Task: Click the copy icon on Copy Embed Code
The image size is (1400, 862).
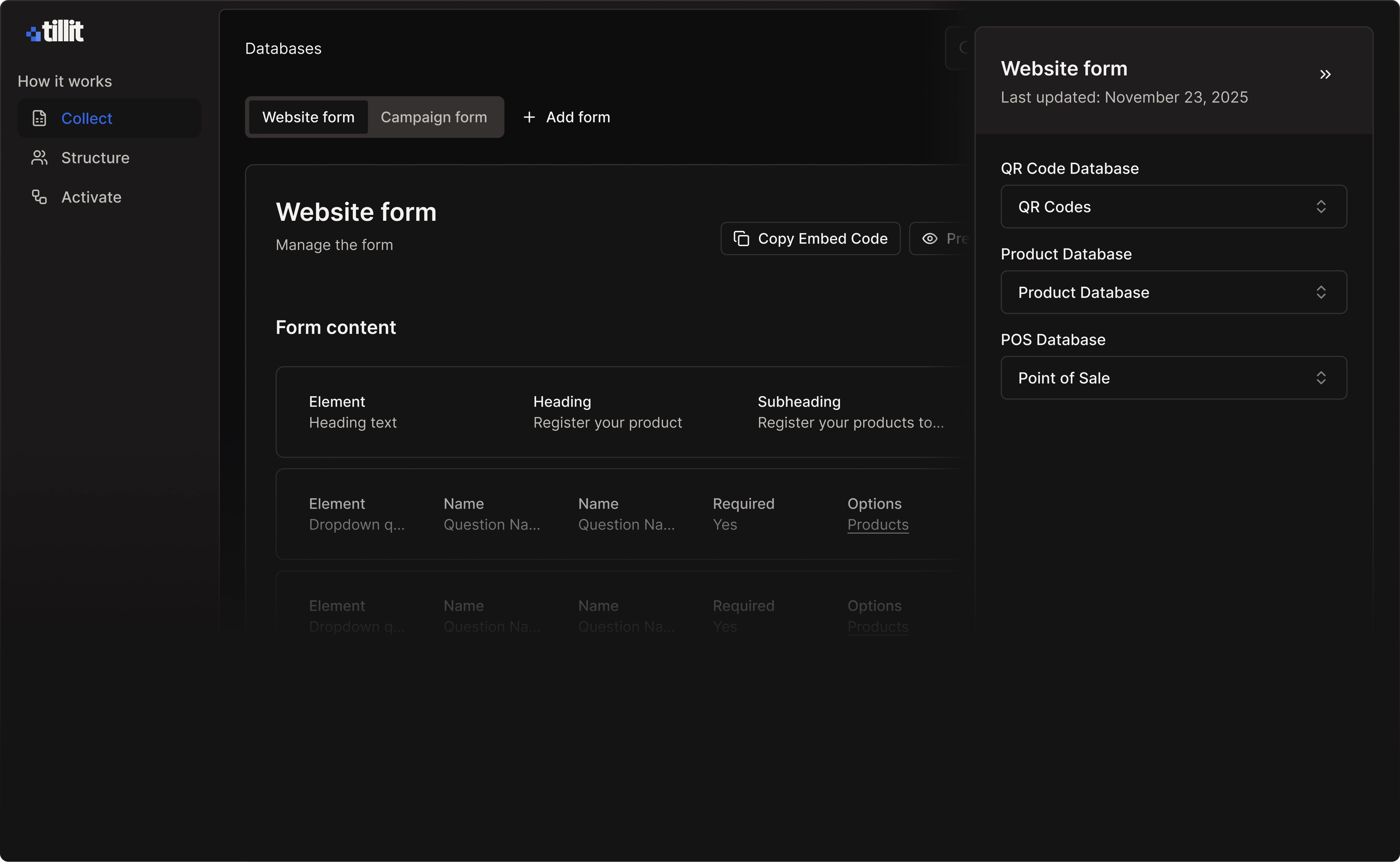Action: pyautogui.click(x=742, y=238)
